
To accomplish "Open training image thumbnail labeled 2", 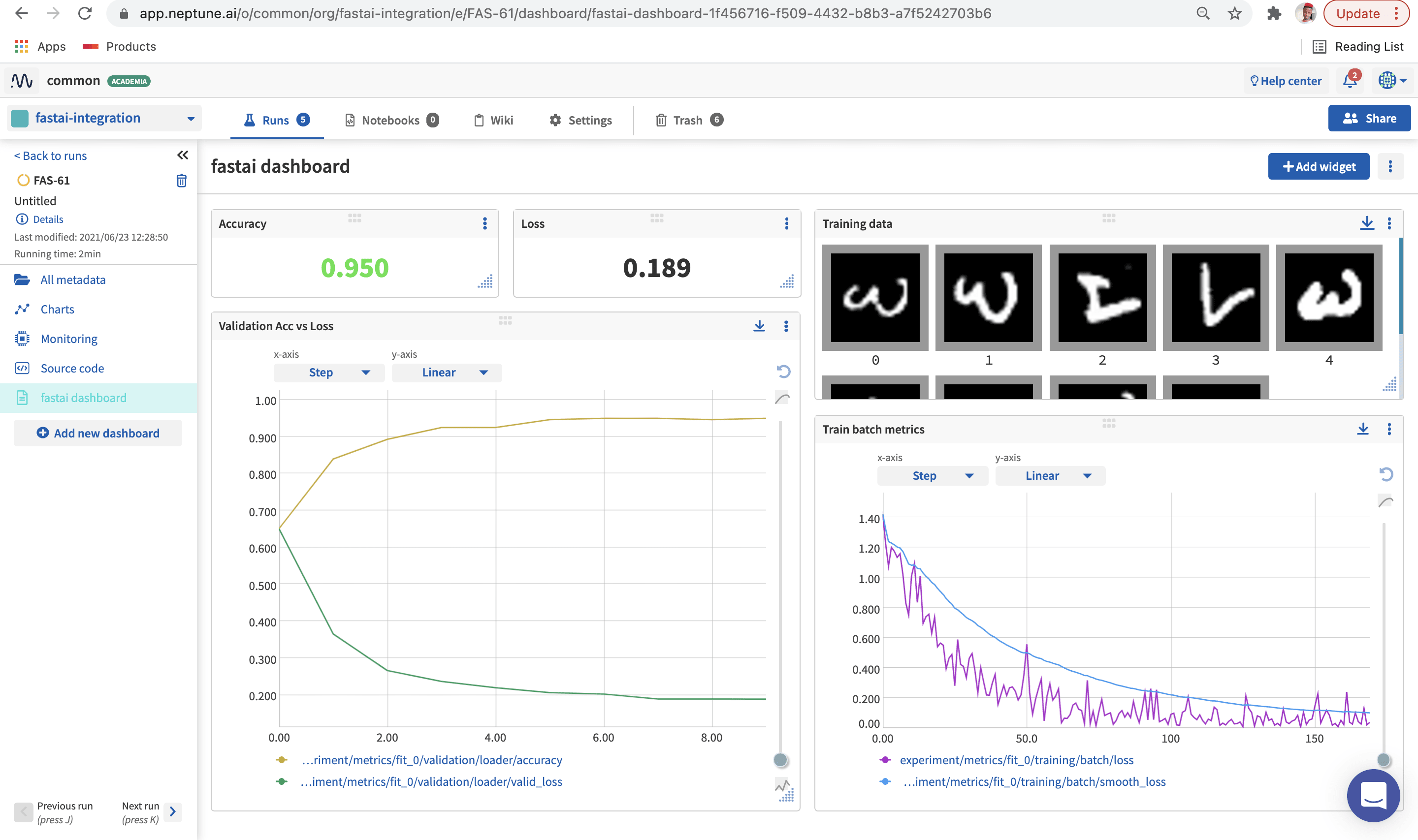I will click(1102, 298).
